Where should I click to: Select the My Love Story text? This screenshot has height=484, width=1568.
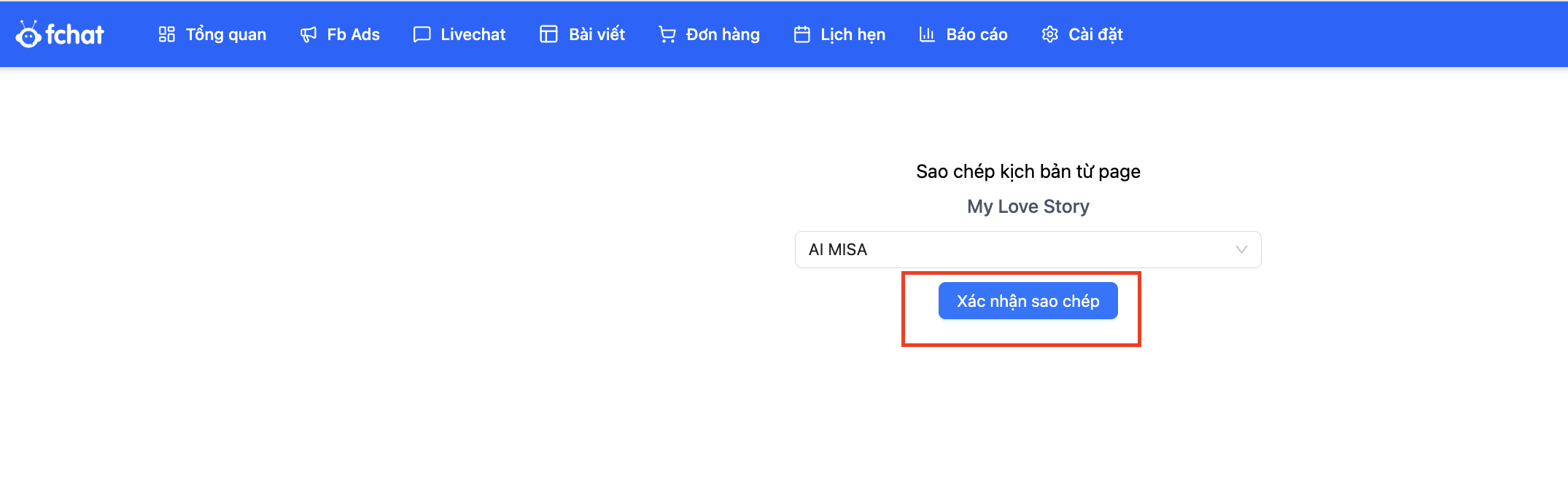pos(1028,206)
